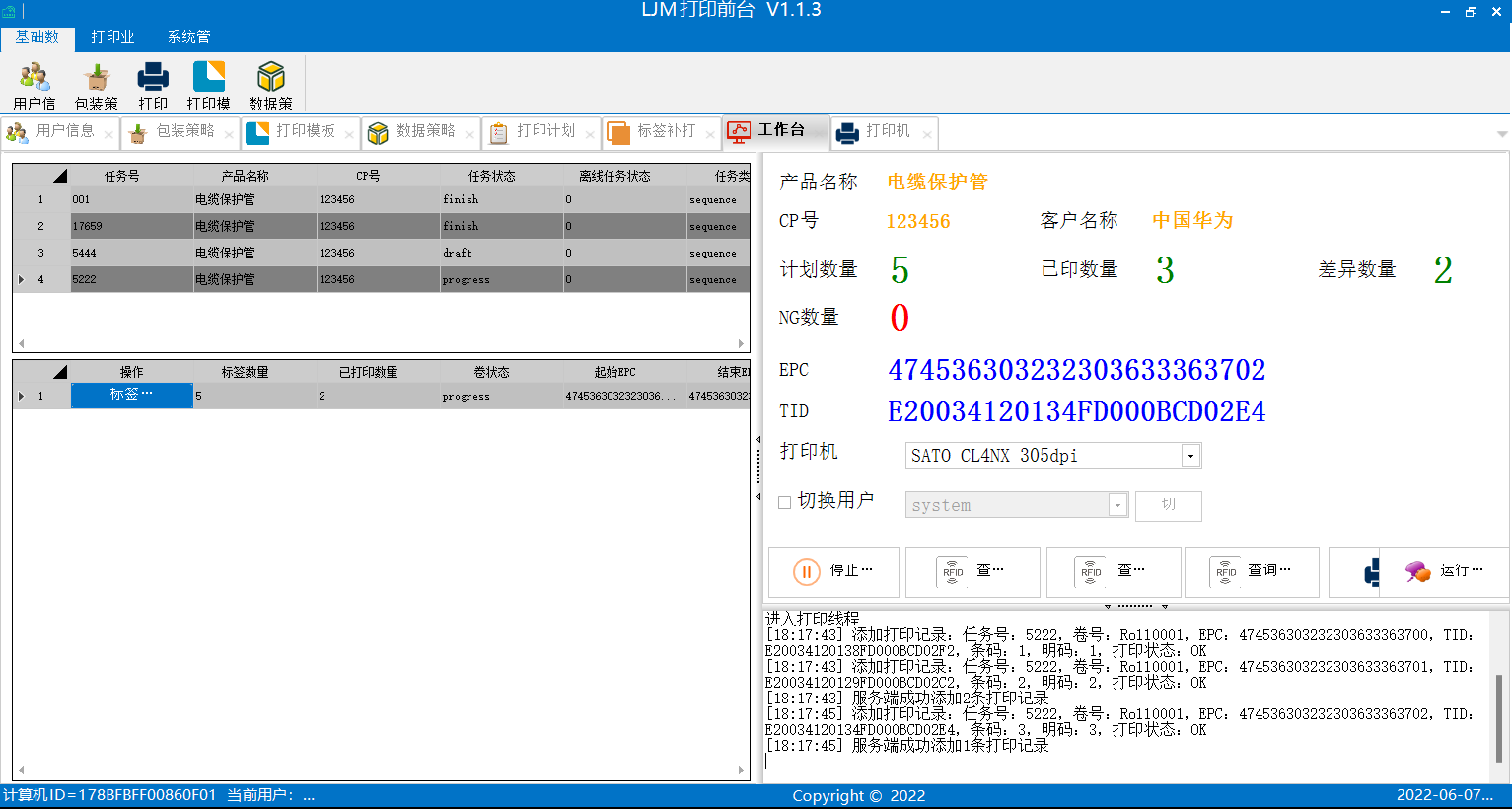
Task: Open 包装策 package icon in the ribbon
Action: [96, 85]
